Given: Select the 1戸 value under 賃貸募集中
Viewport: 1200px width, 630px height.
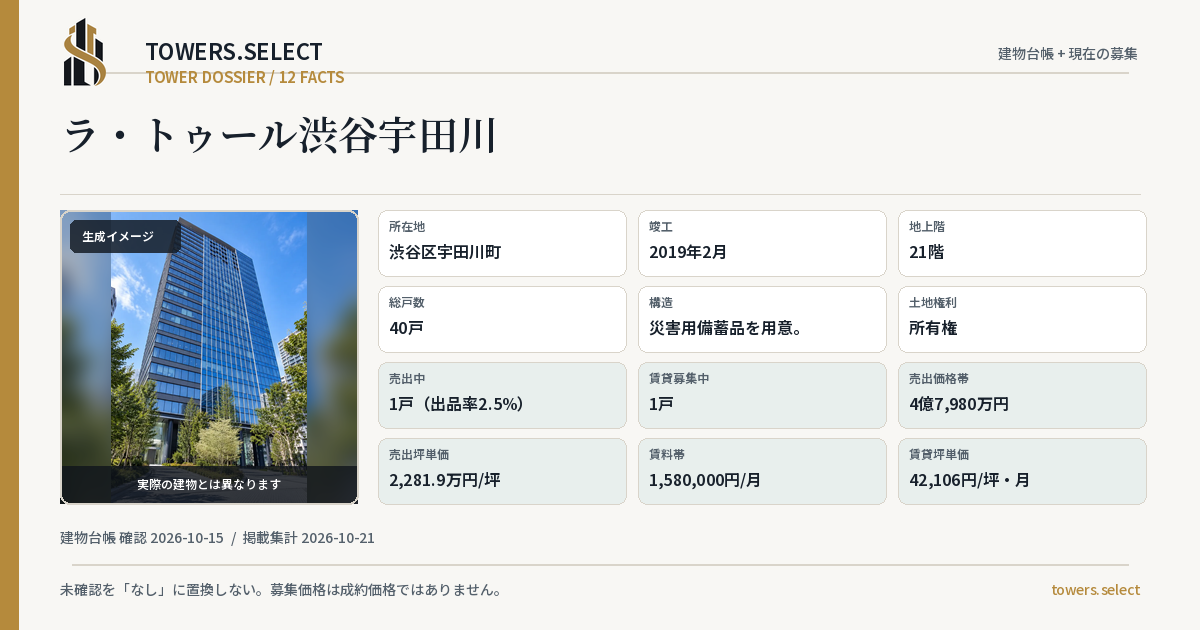Looking at the screenshot, I should (x=661, y=403).
